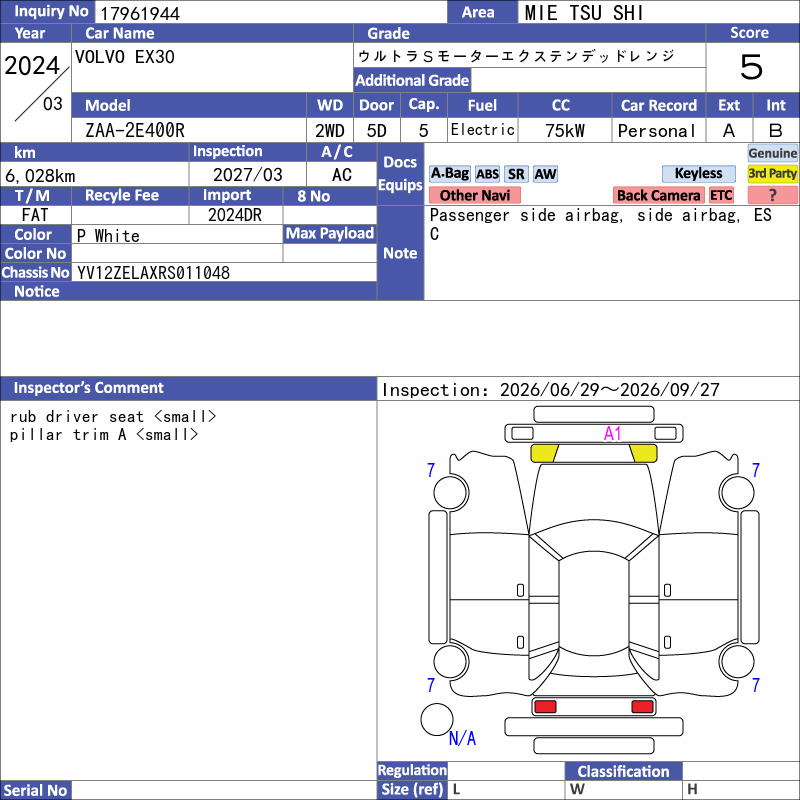The image size is (800, 800).
Task: Click the 2WD drive value
Action: click(330, 131)
